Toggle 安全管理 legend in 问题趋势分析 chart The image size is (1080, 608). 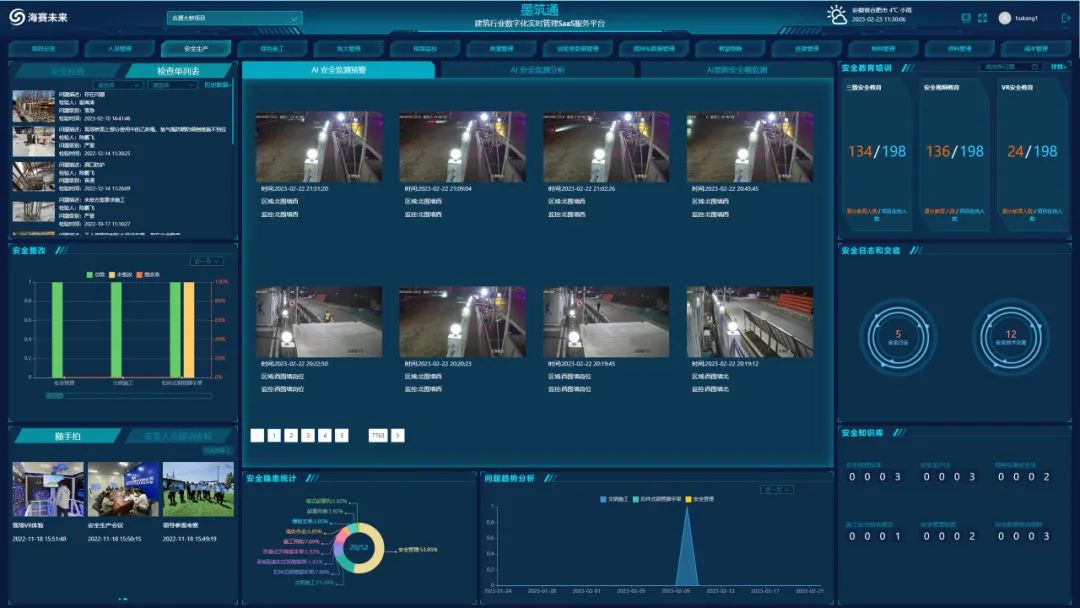(x=688, y=498)
